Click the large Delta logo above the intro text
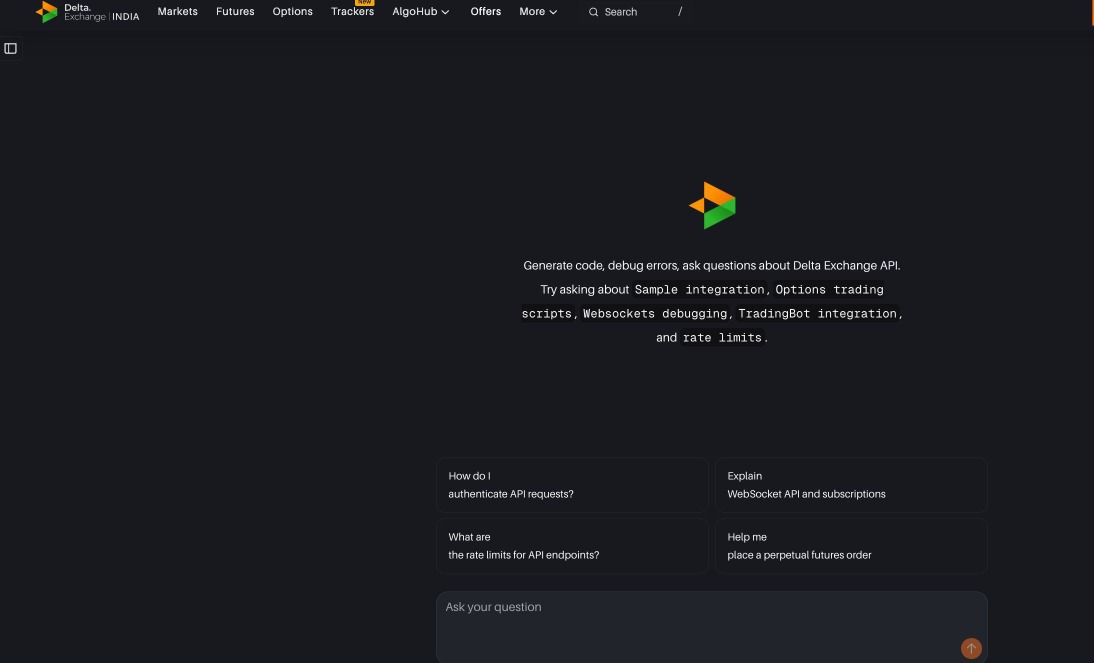The image size is (1094, 663). coord(712,205)
